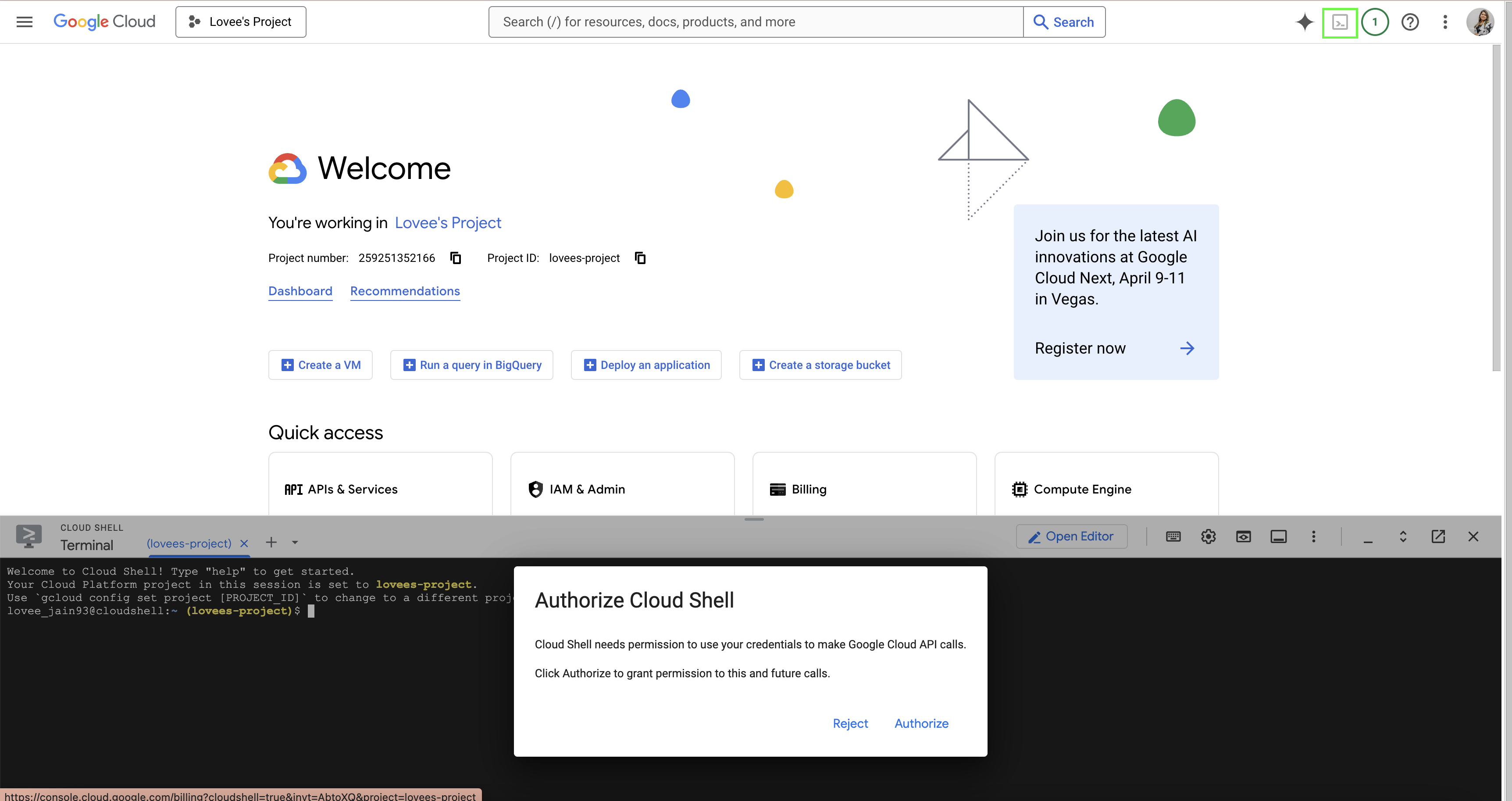This screenshot has width=1512, height=801.
Task: Switch to the Recommendations tab
Action: (405, 291)
